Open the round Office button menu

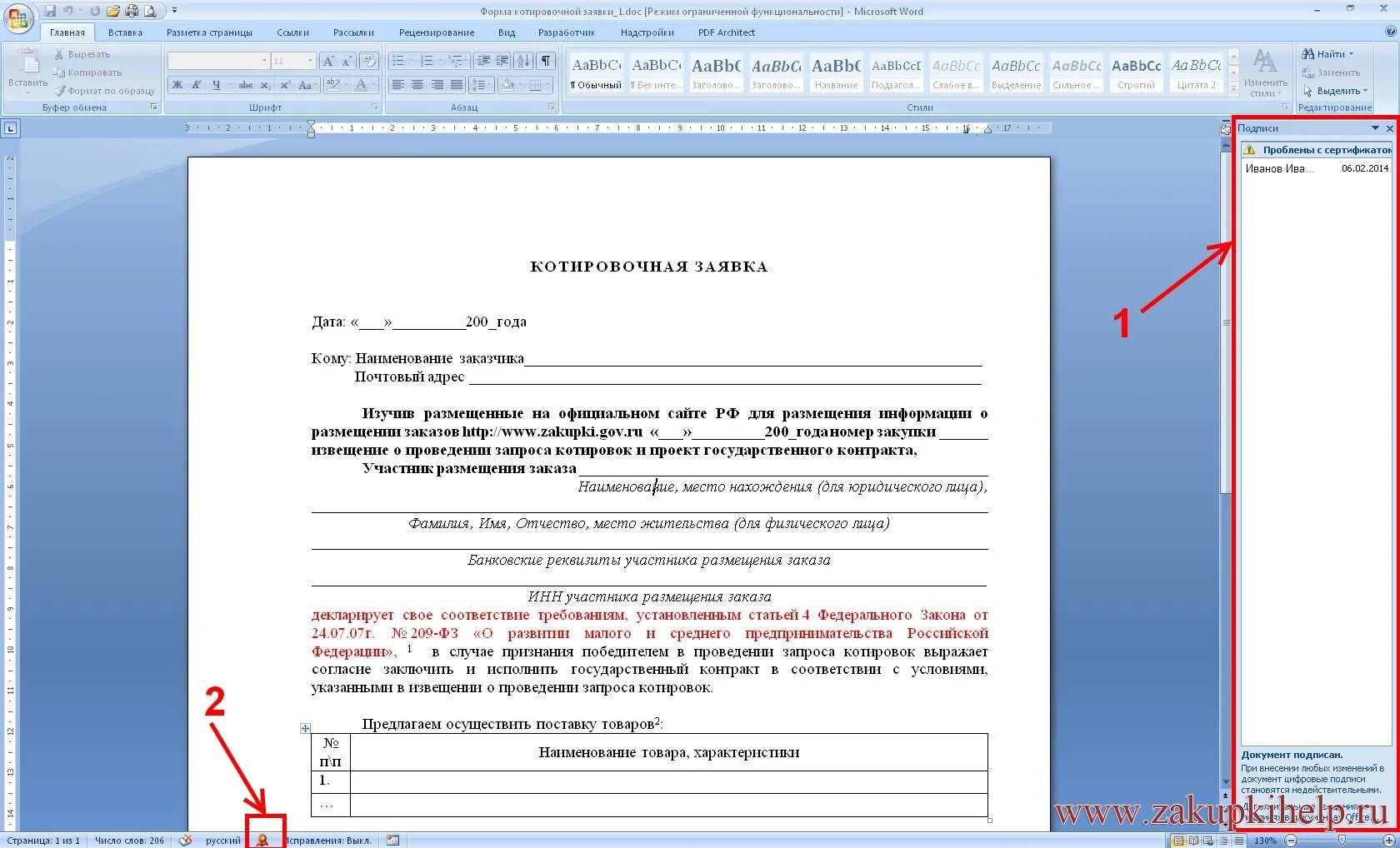click(18, 17)
